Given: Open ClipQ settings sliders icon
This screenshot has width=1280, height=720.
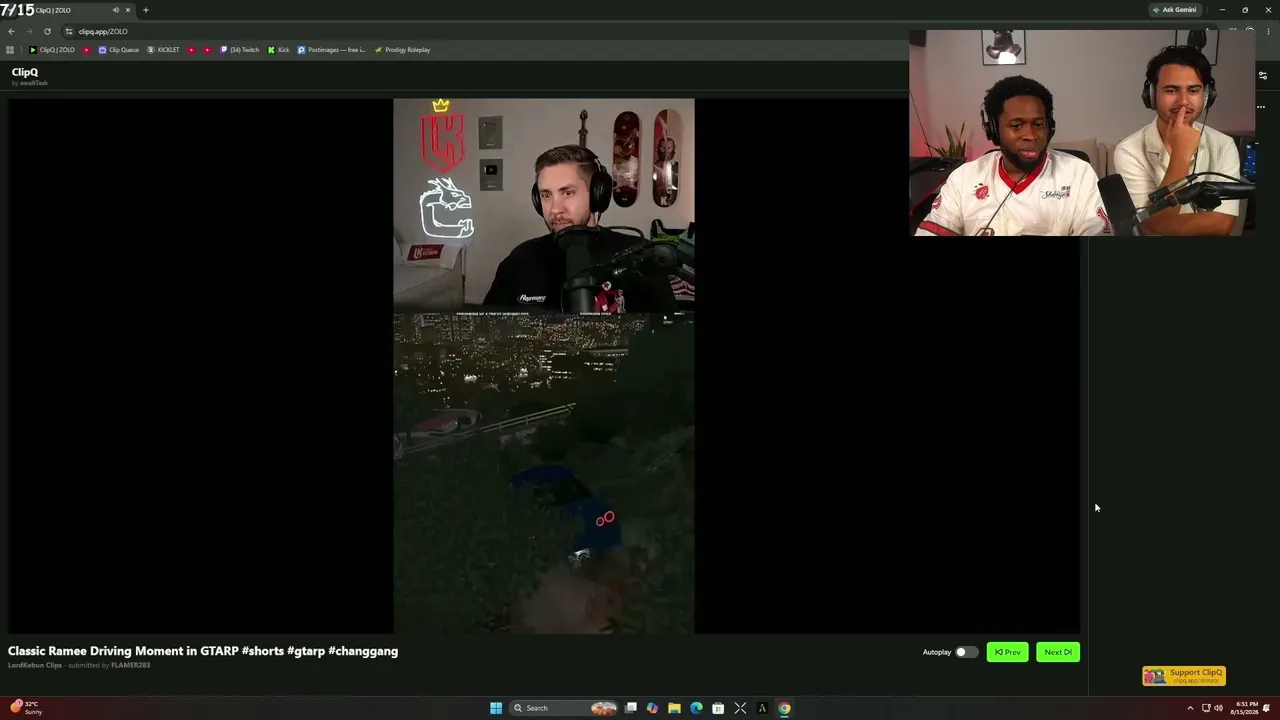Looking at the screenshot, I should tap(1262, 76).
